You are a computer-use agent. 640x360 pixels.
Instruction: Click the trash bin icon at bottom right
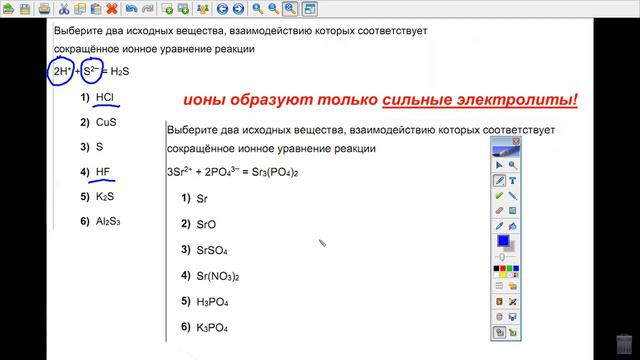(624, 344)
